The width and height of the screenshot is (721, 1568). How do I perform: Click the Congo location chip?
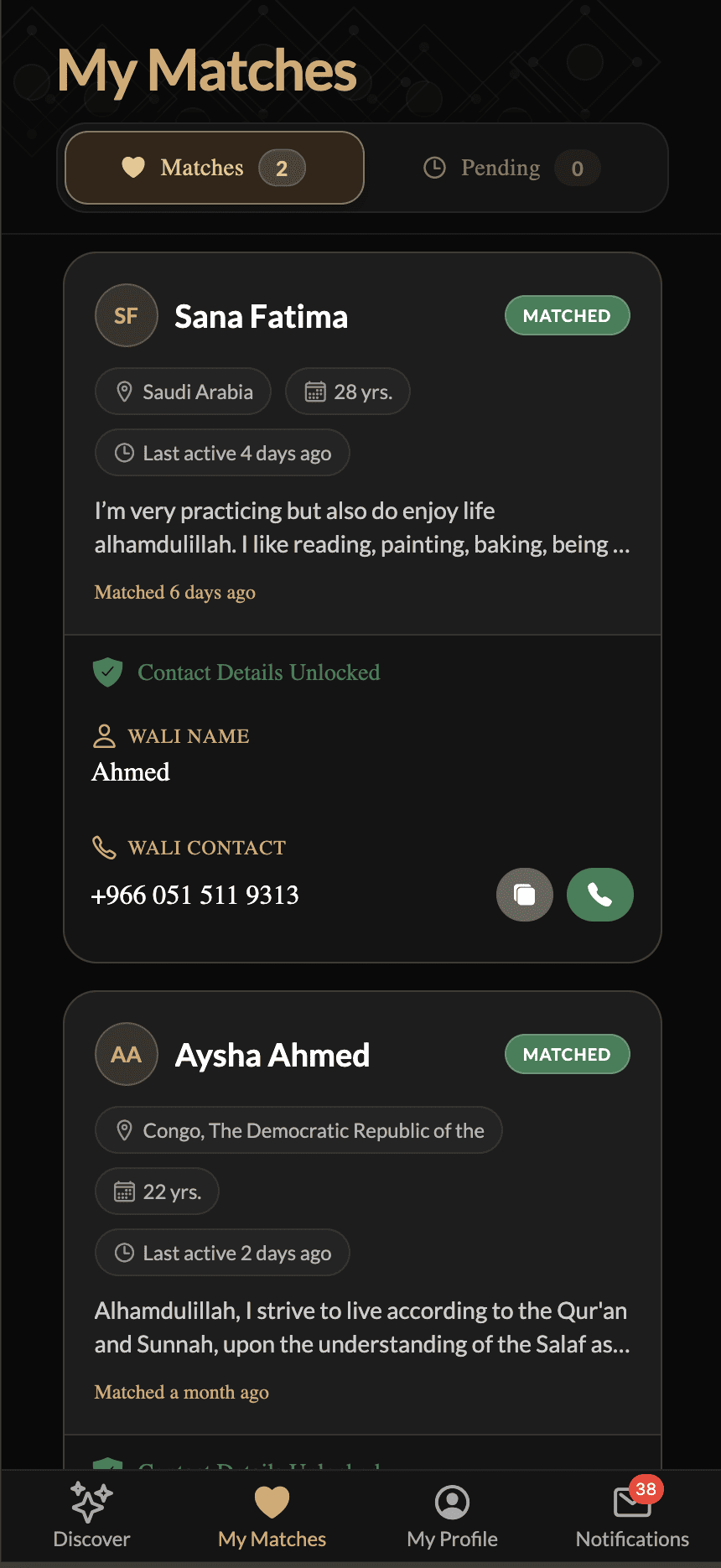[298, 1131]
